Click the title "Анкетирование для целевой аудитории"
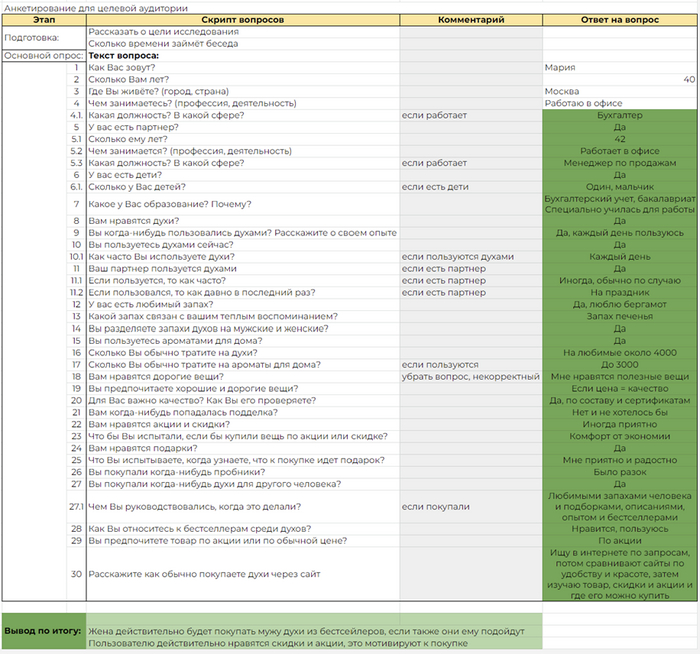 tap(95, 7)
